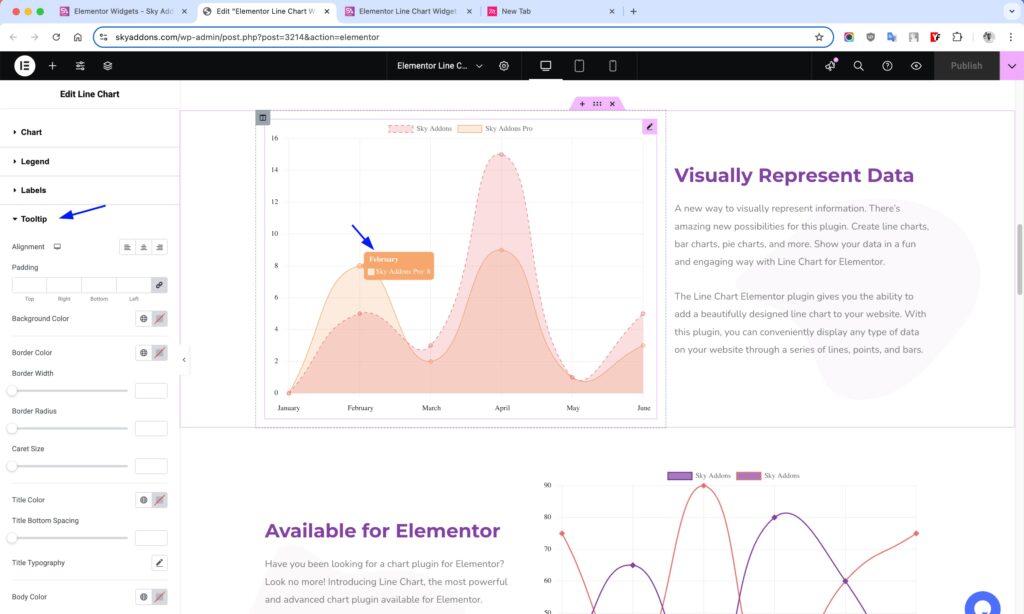Open Title Color global colors globe
Viewport: 1024px width, 614px height.
click(144, 500)
